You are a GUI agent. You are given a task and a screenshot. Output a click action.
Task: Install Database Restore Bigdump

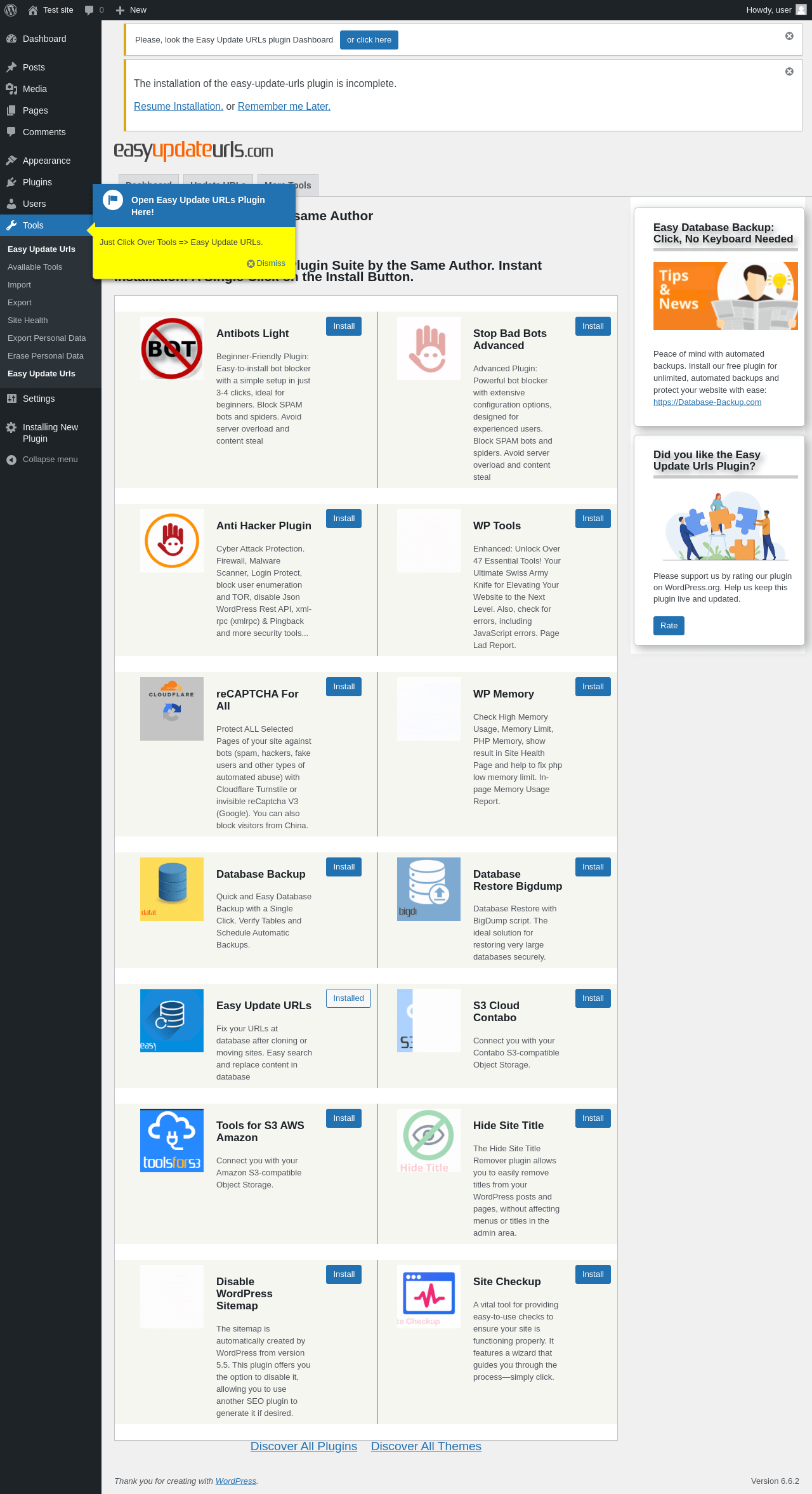click(593, 867)
